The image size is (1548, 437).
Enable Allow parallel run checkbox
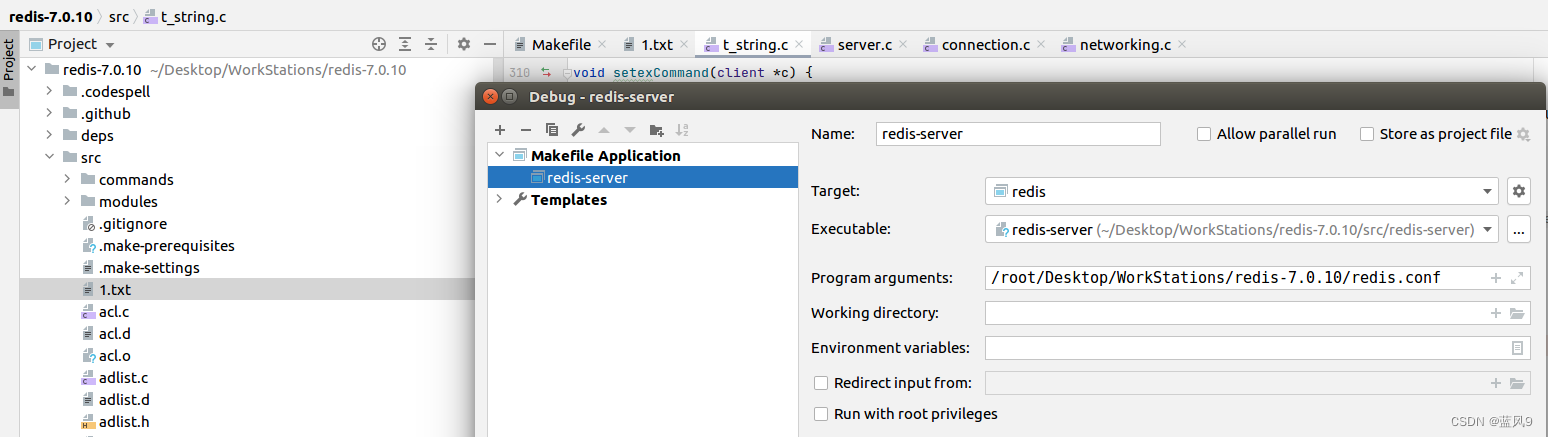[x=1204, y=134]
